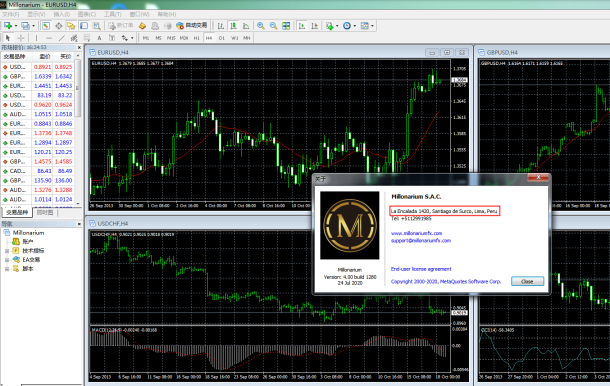
Task: Open the Tools (T) menu
Action: [113, 14]
